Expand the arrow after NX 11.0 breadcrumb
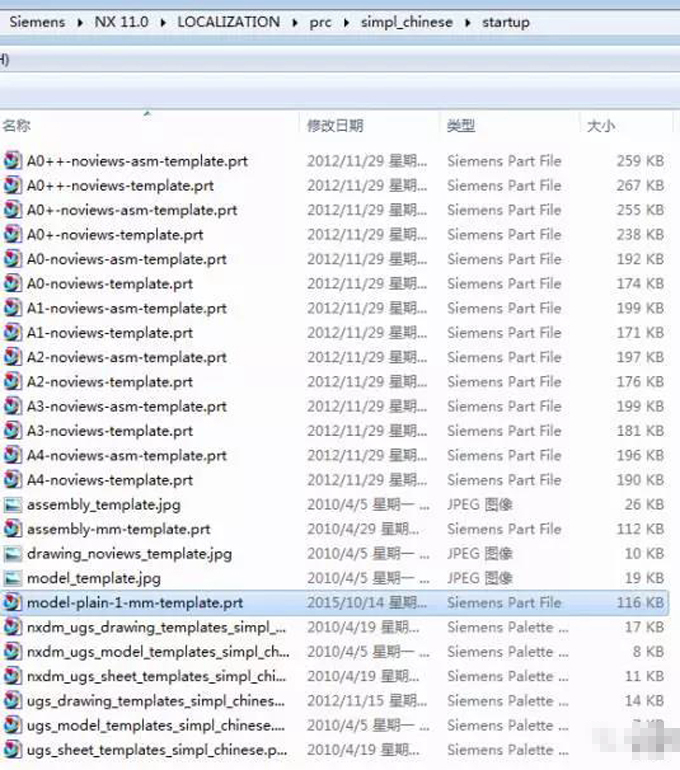This screenshot has height=770, width=680. pos(164,22)
